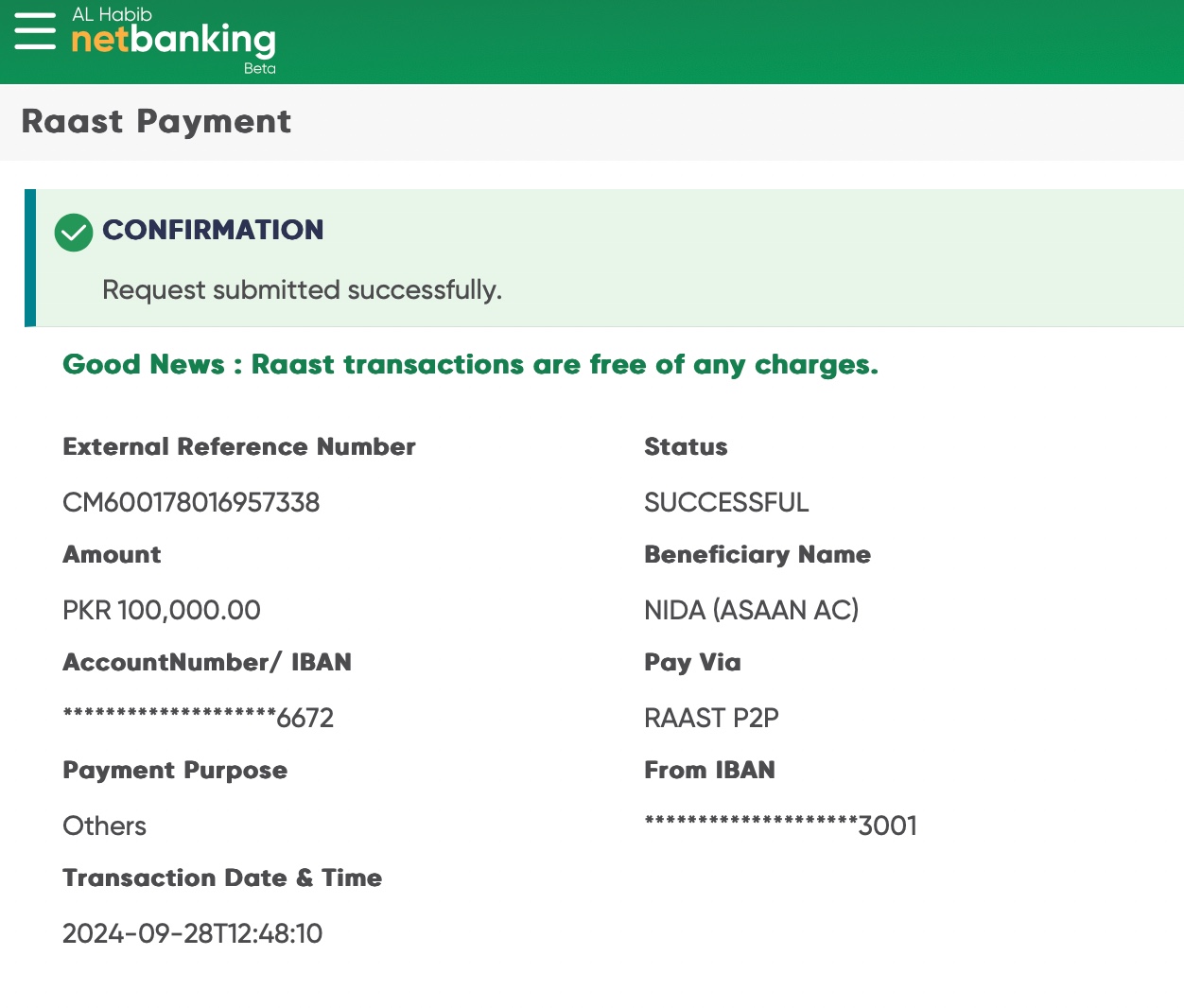Click the payment purpose value Others
This screenshot has width=1184, height=1008.
click(104, 826)
